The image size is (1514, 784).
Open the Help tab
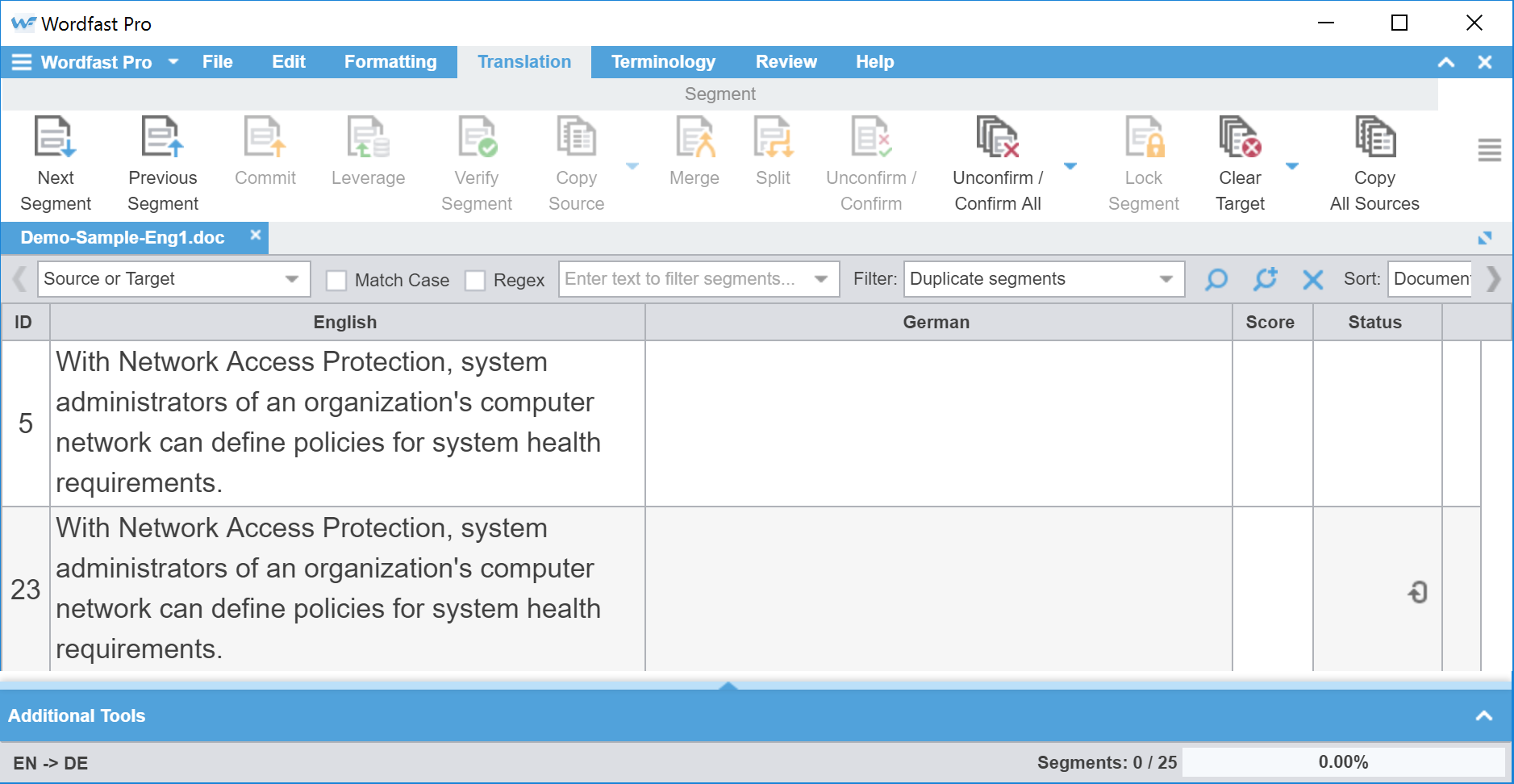click(875, 62)
